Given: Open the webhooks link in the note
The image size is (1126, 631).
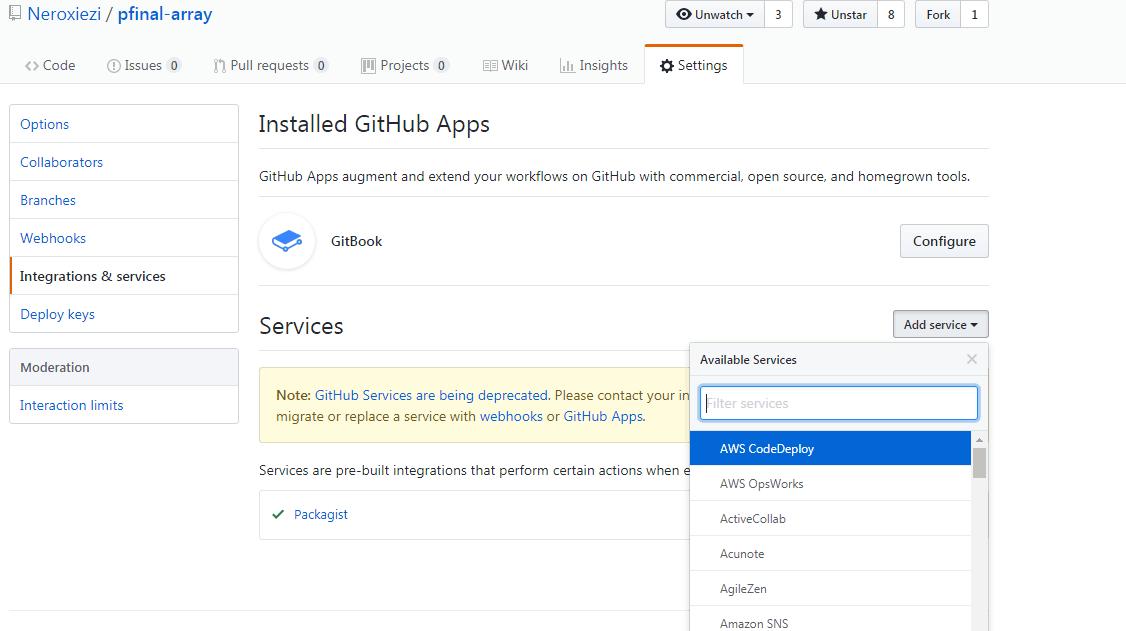Looking at the screenshot, I should pyautogui.click(x=511, y=416).
